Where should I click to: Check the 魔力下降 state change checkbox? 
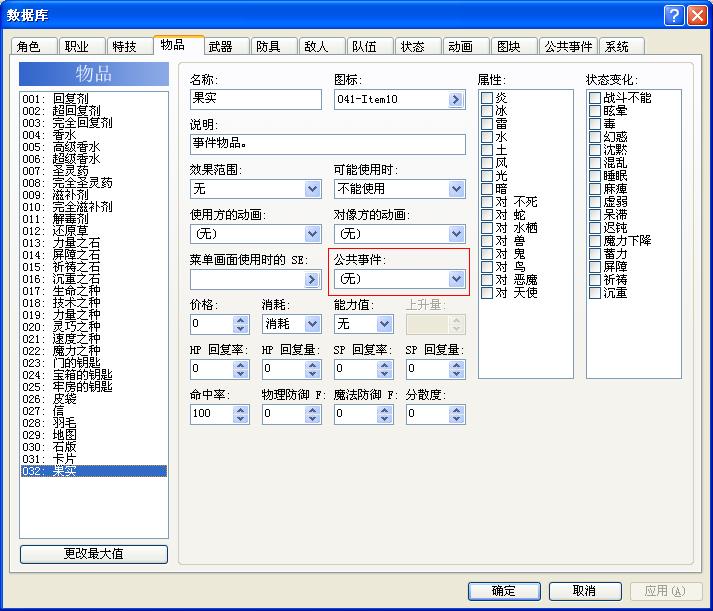[x=595, y=240]
